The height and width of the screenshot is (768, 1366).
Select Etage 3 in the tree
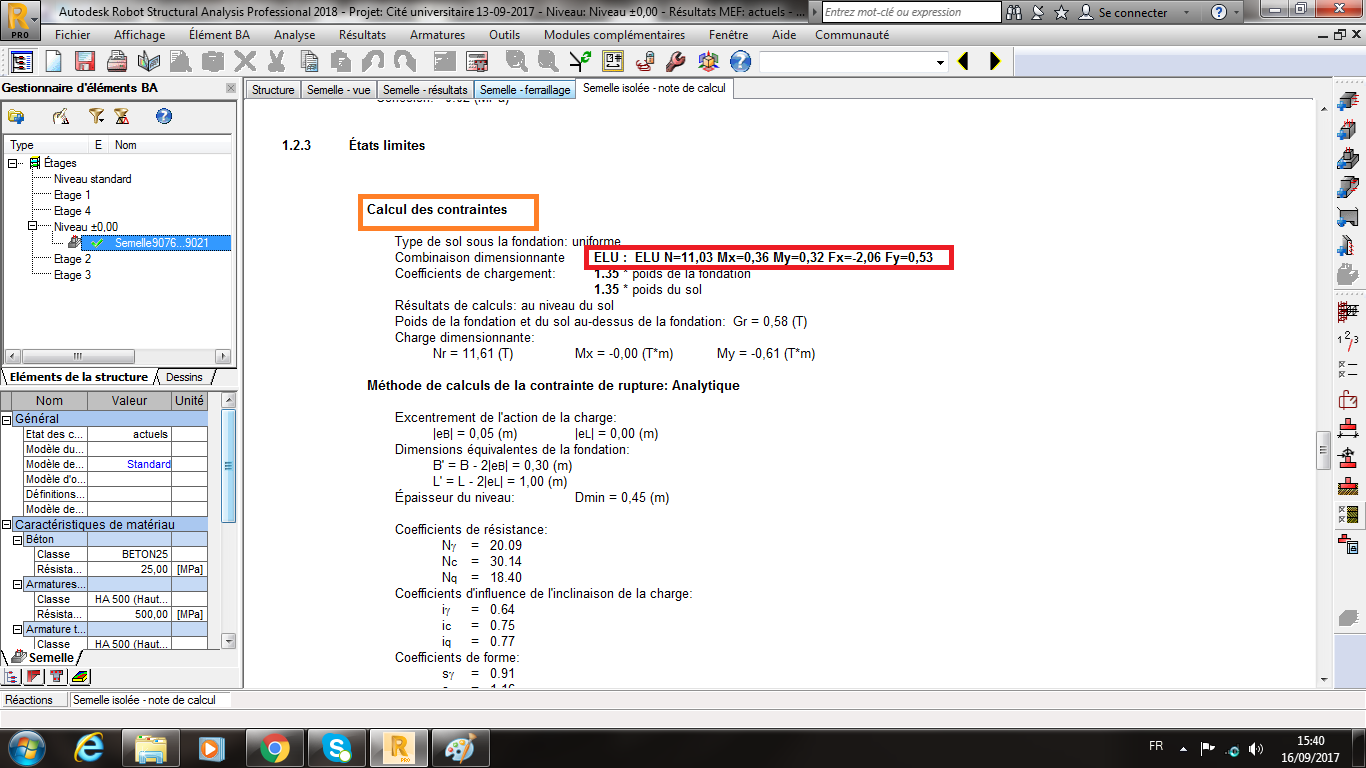click(x=72, y=275)
